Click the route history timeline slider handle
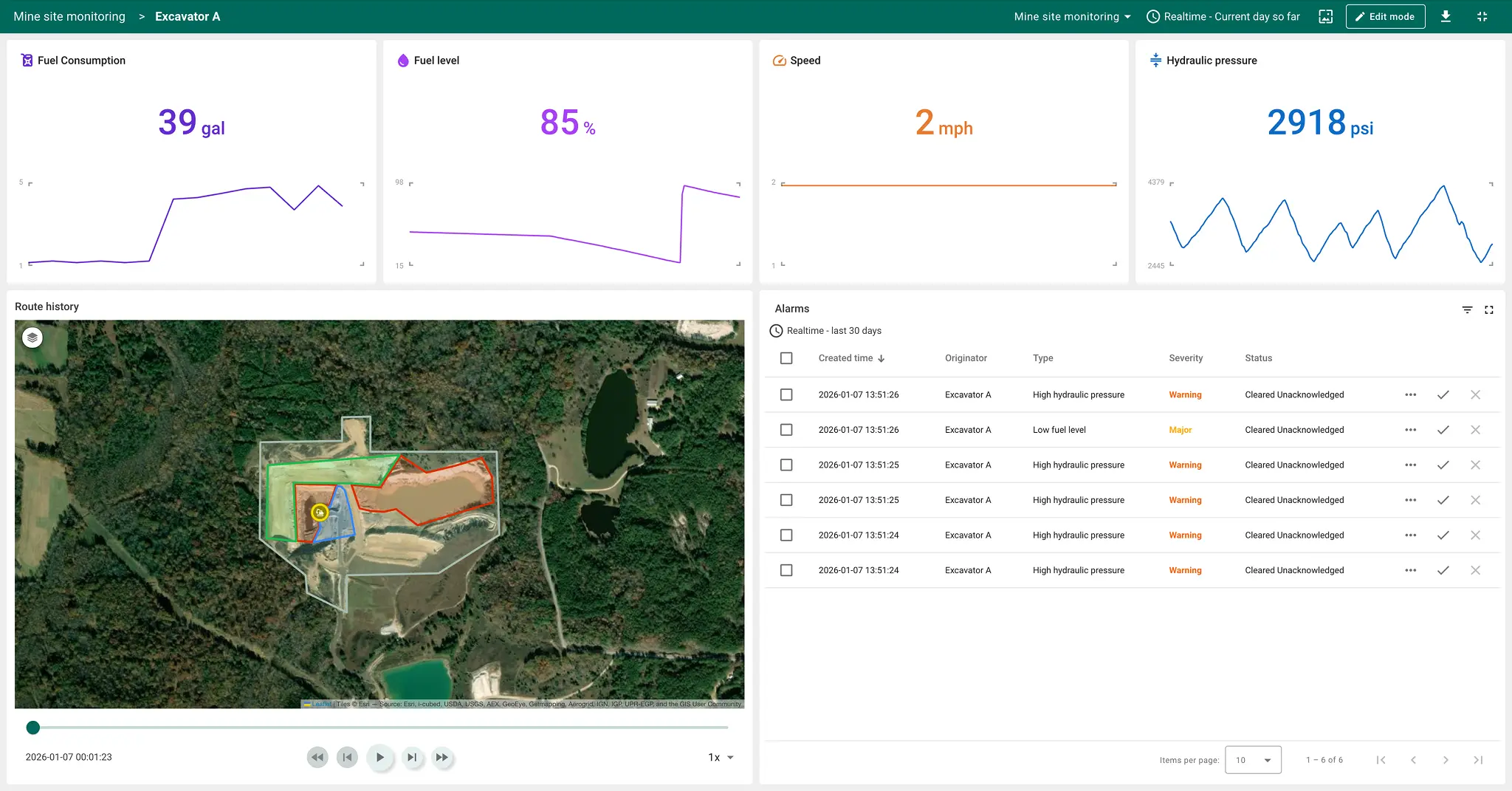 (33, 727)
